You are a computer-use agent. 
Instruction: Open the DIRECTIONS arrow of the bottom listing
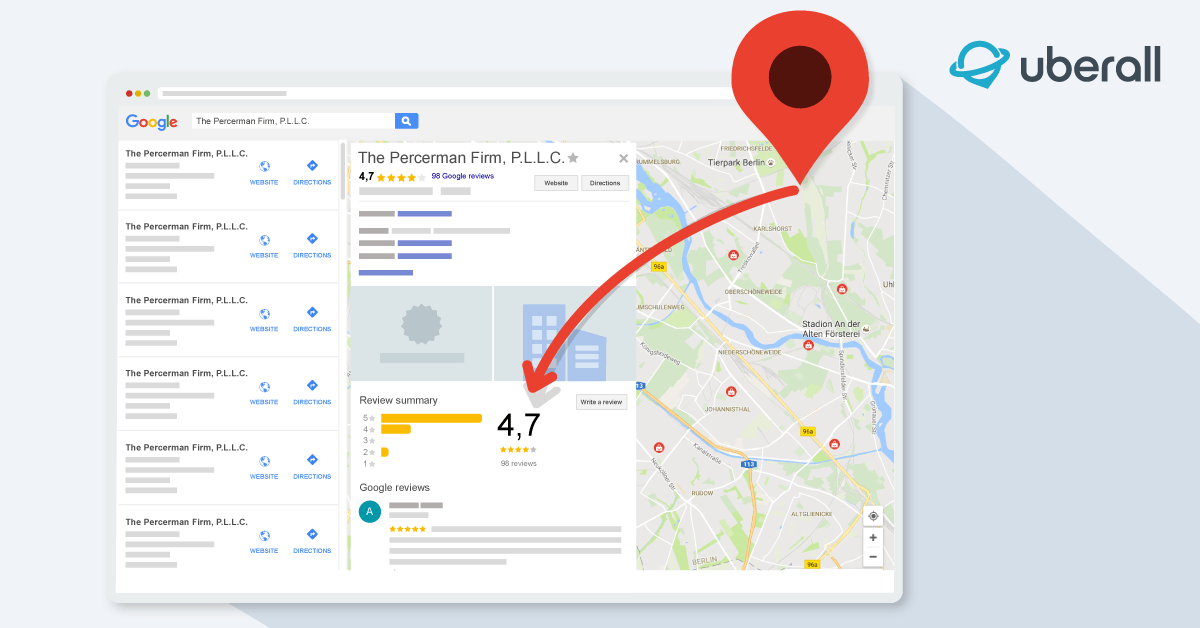pos(312,535)
